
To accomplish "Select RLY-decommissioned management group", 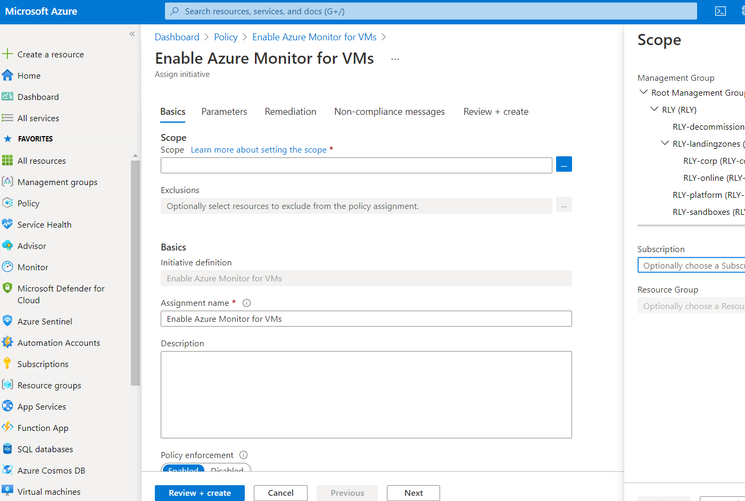I will coord(708,126).
